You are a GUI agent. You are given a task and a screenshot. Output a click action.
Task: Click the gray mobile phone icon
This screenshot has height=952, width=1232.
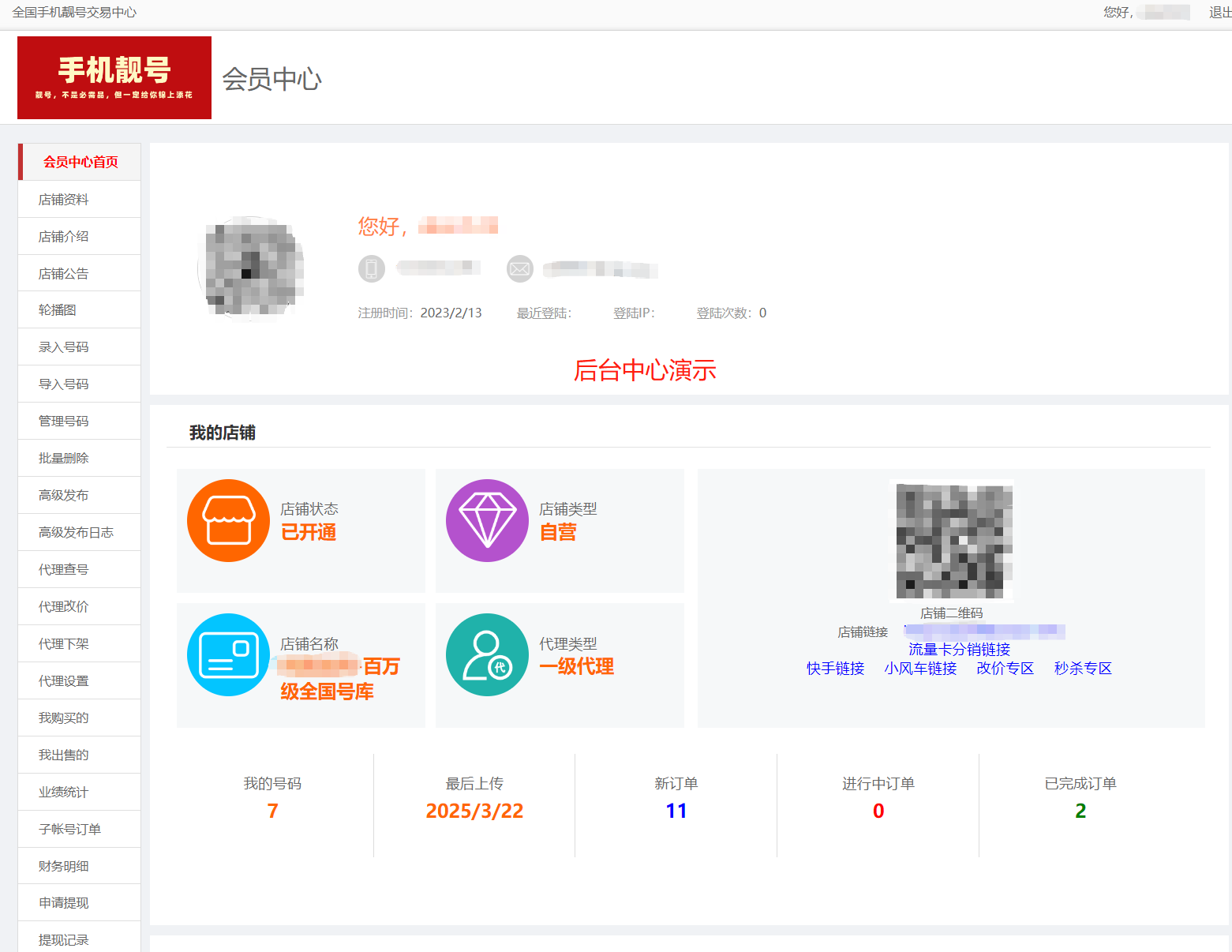pyautogui.click(x=372, y=268)
